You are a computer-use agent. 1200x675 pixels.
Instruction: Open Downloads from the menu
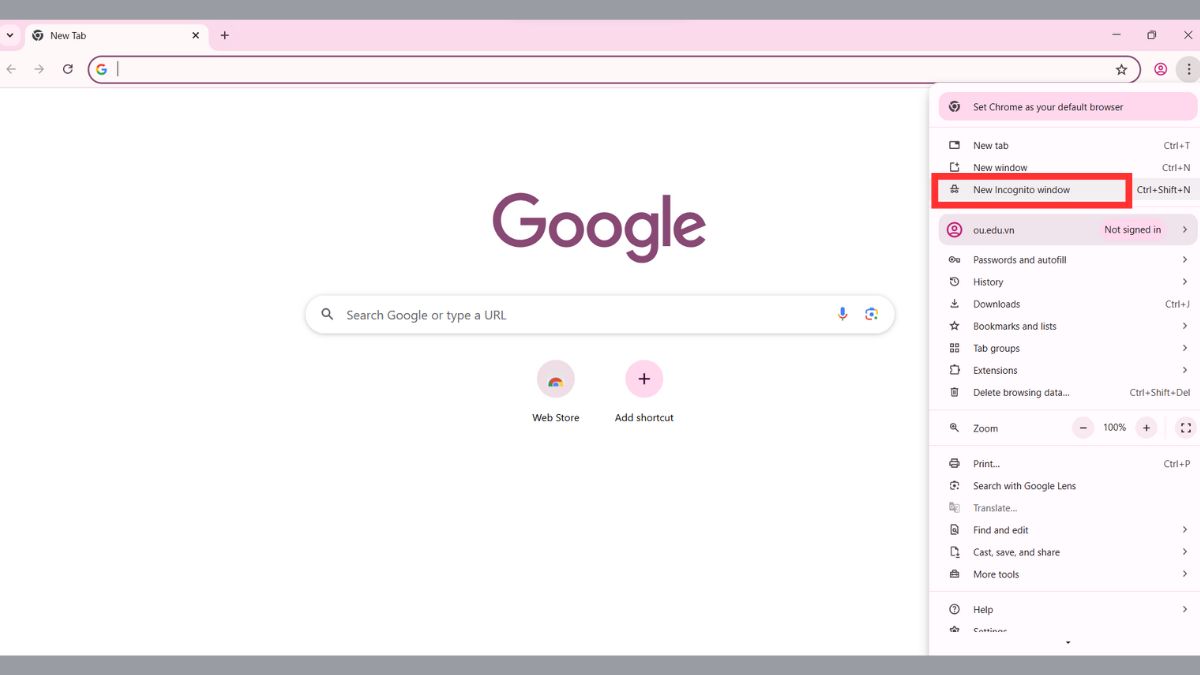click(1067, 304)
